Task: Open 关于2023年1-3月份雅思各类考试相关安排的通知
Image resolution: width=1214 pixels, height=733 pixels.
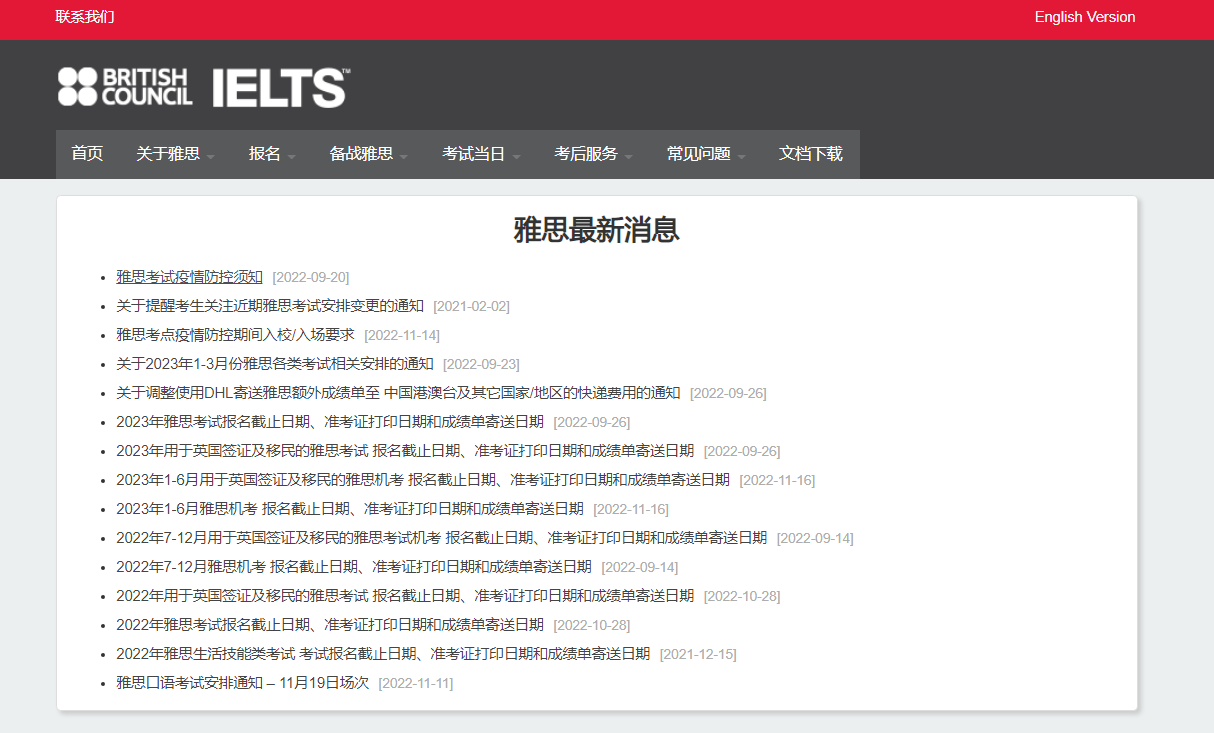Action: 275,364
